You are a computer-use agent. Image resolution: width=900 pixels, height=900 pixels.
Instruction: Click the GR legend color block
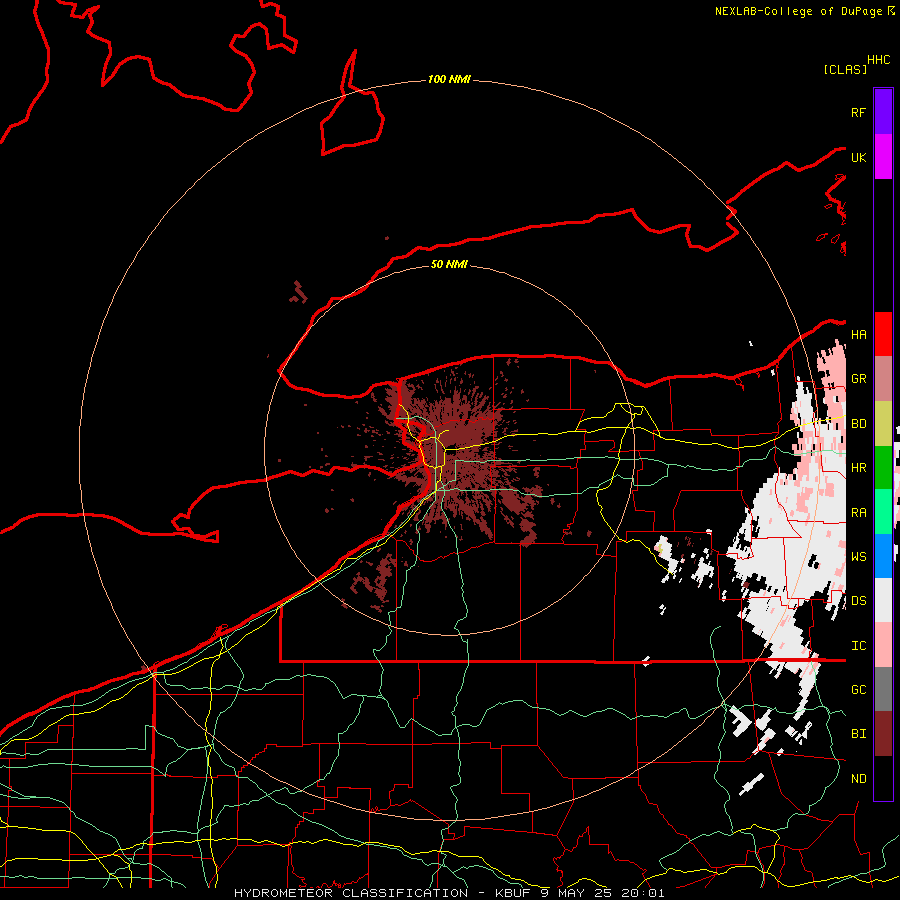[x=883, y=379]
